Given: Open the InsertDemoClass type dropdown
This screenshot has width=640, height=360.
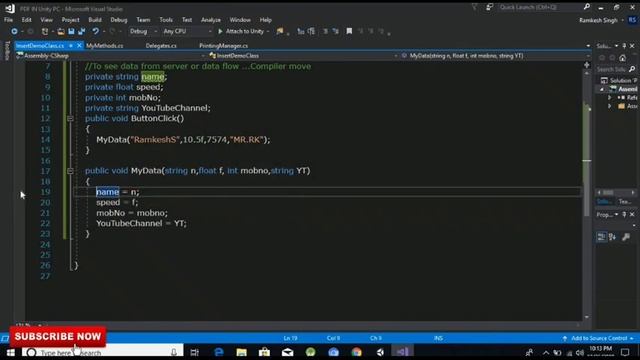Looking at the screenshot, I should [x=303, y=56].
